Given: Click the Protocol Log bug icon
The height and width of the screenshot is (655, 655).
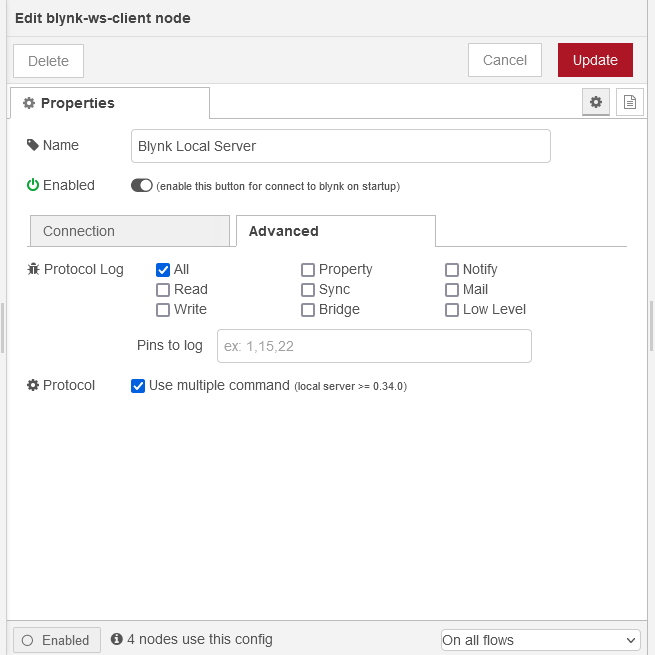Looking at the screenshot, I should (33, 269).
